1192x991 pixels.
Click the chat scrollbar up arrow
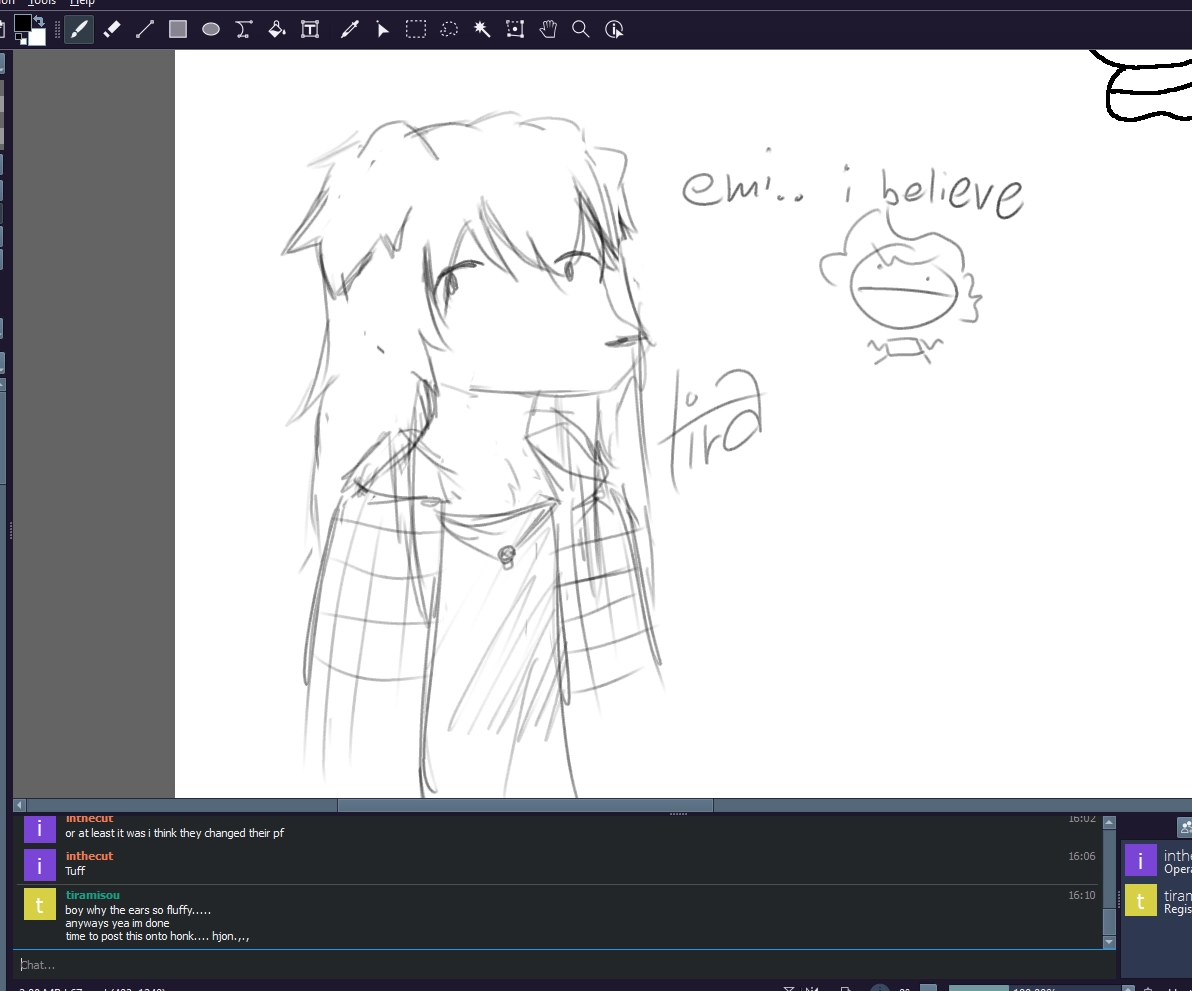coord(1109,822)
